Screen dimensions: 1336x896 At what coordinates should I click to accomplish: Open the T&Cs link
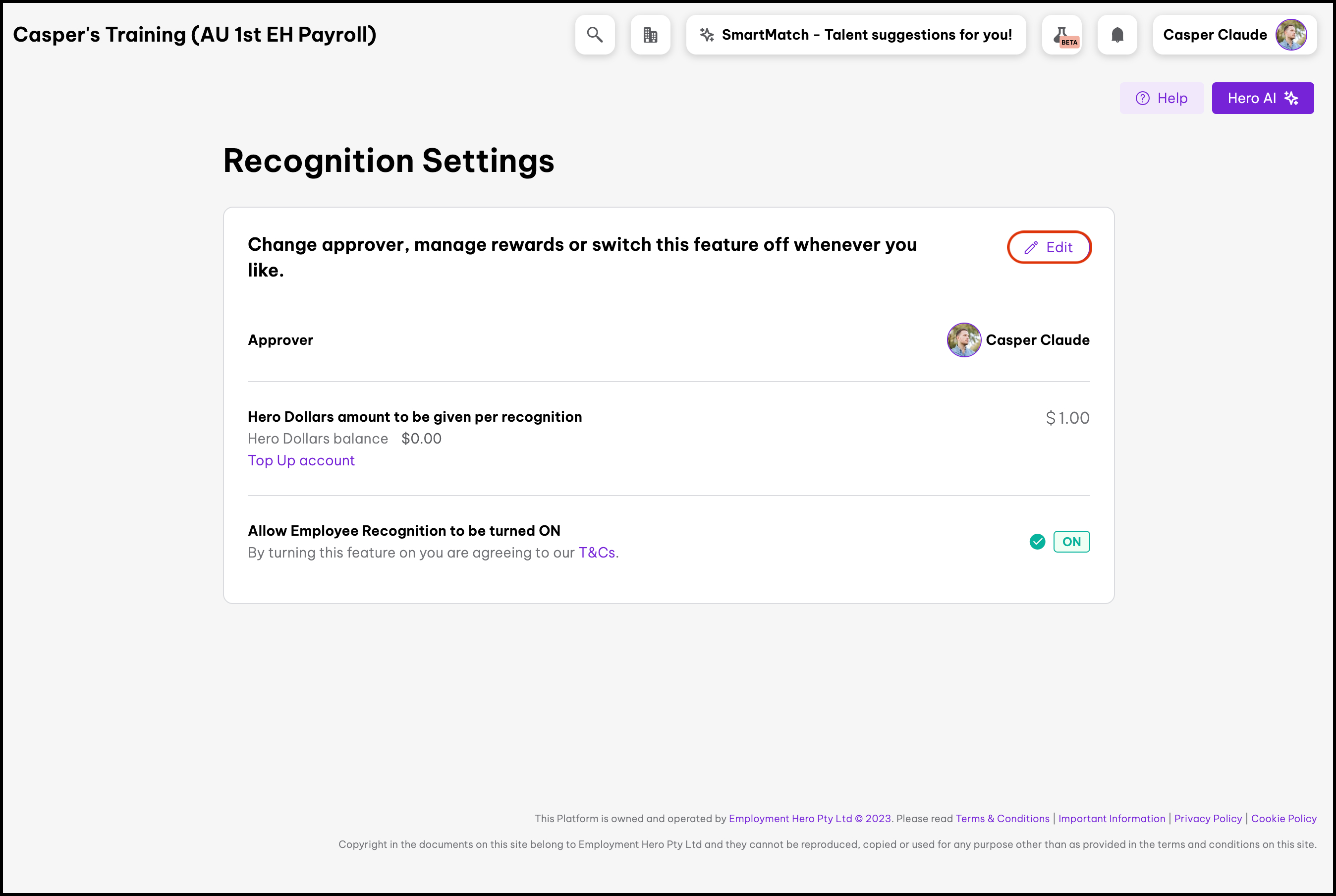597,553
